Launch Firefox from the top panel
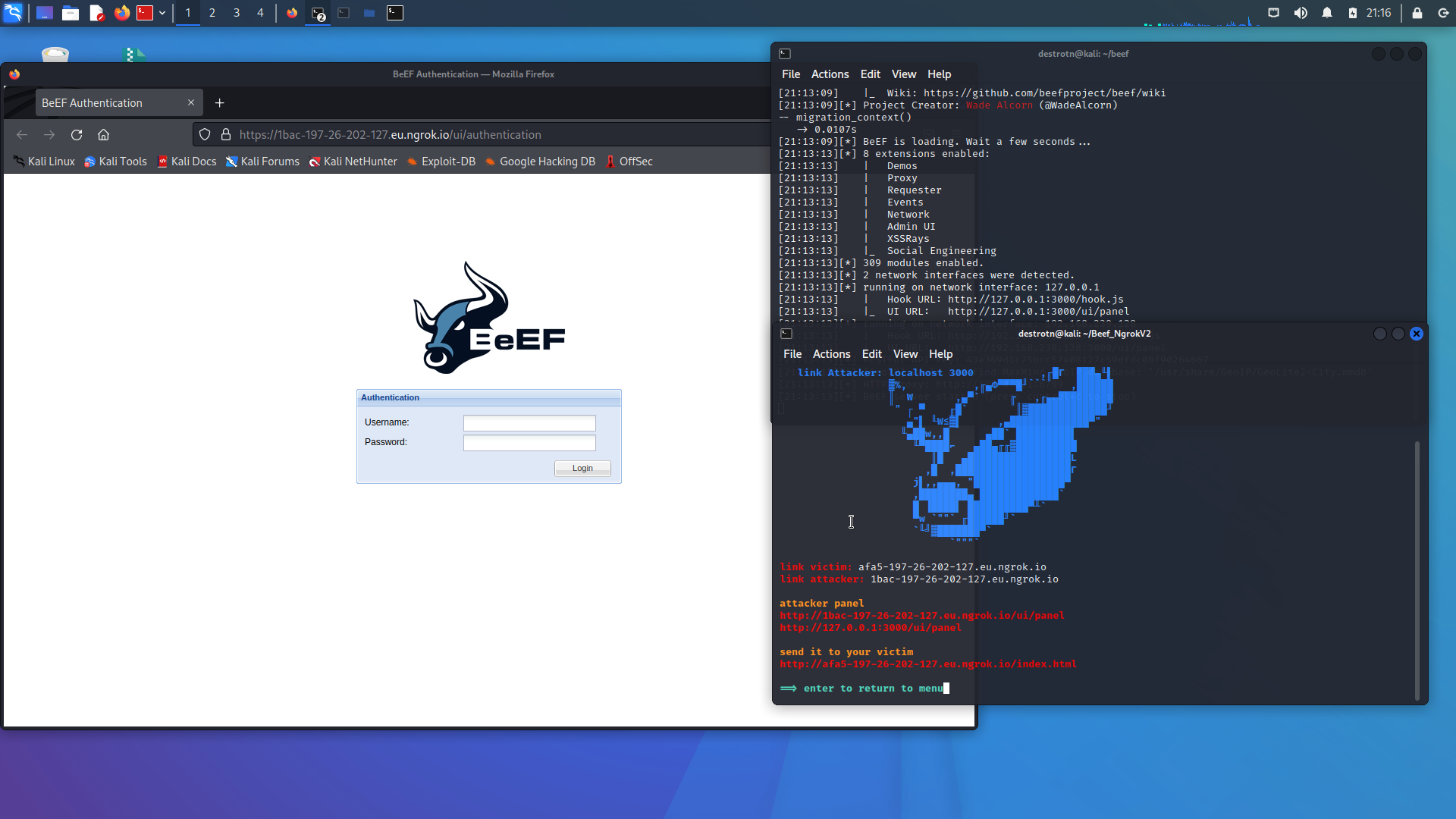1456x819 pixels. 121,13
